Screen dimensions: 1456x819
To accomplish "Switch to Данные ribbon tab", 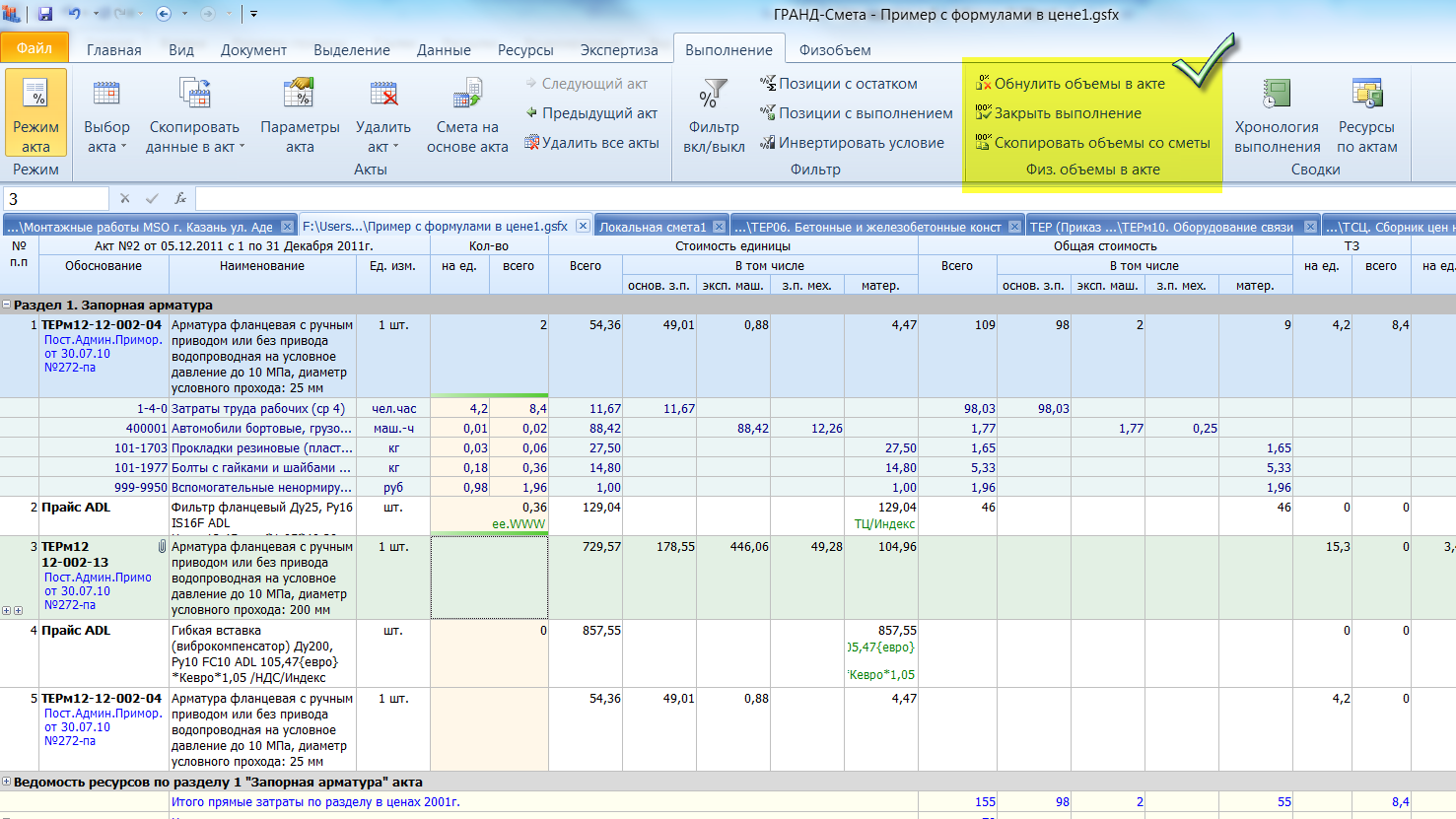I will (444, 49).
